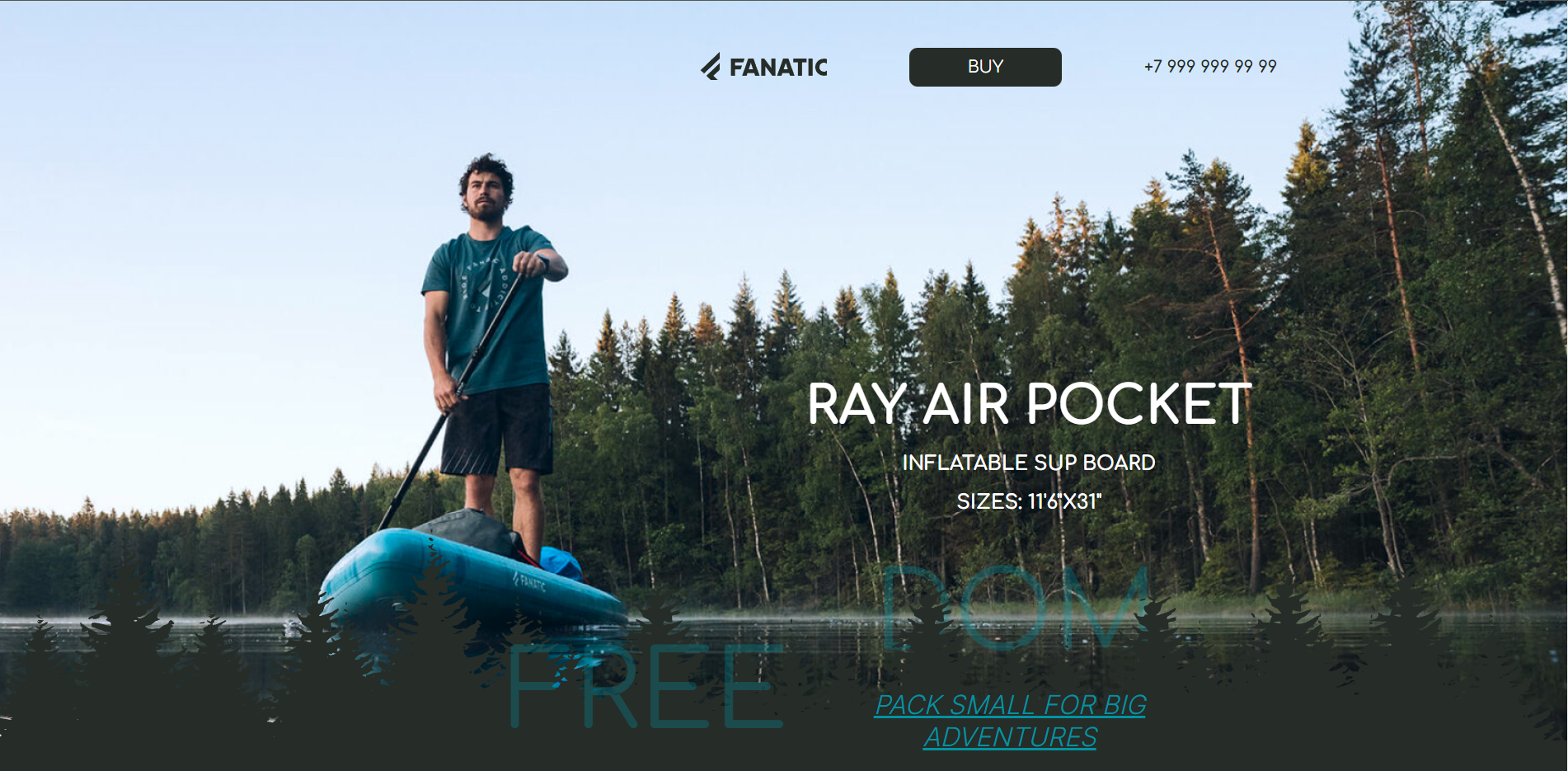Image resolution: width=1568 pixels, height=771 pixels.
Task: Click the gray gear bag on the board
Action: pyautogui.click(x=470, y=532)
